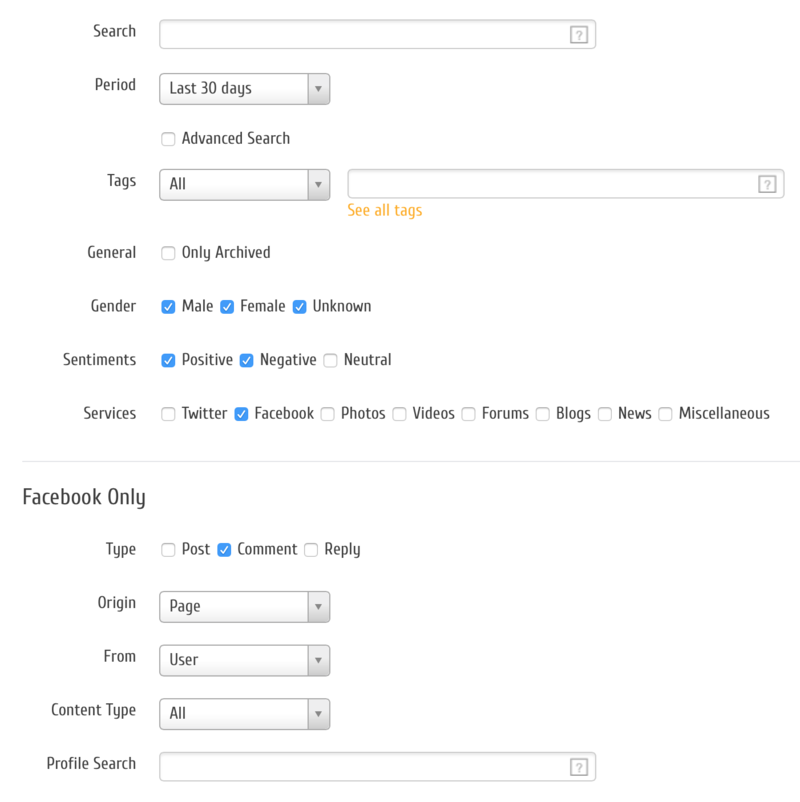Check the Reply type checkbox
The width and height of the screenshot is (800, 802).
coord(311,550)
